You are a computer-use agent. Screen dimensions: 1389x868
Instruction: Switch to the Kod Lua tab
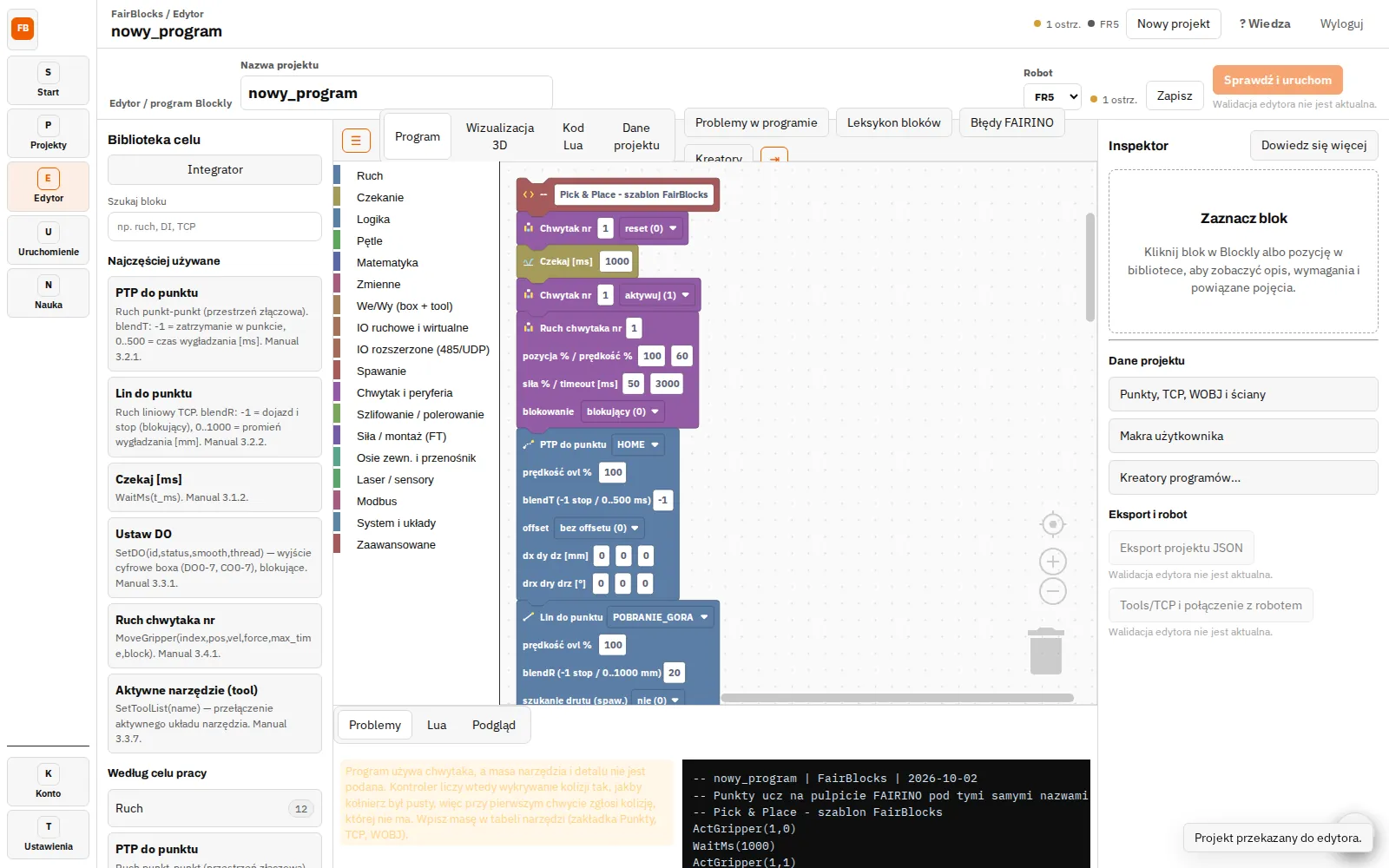point(573,136)
